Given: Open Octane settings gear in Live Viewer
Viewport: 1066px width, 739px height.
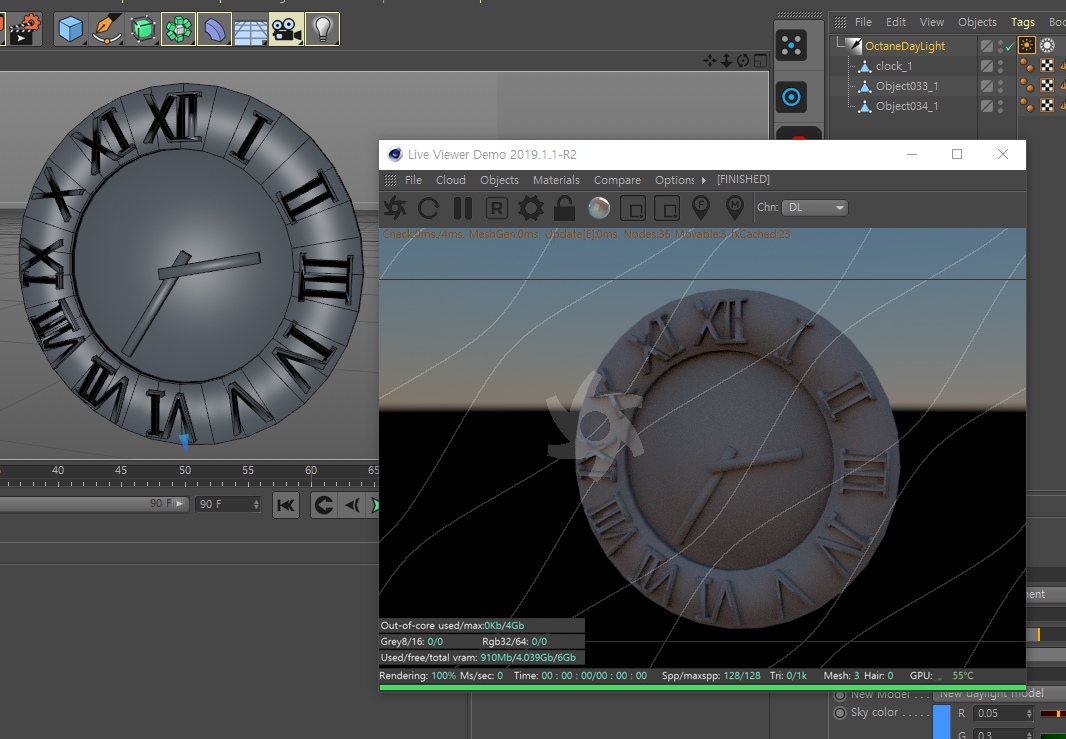Looking at the screenshot, I should pos(531,208).
